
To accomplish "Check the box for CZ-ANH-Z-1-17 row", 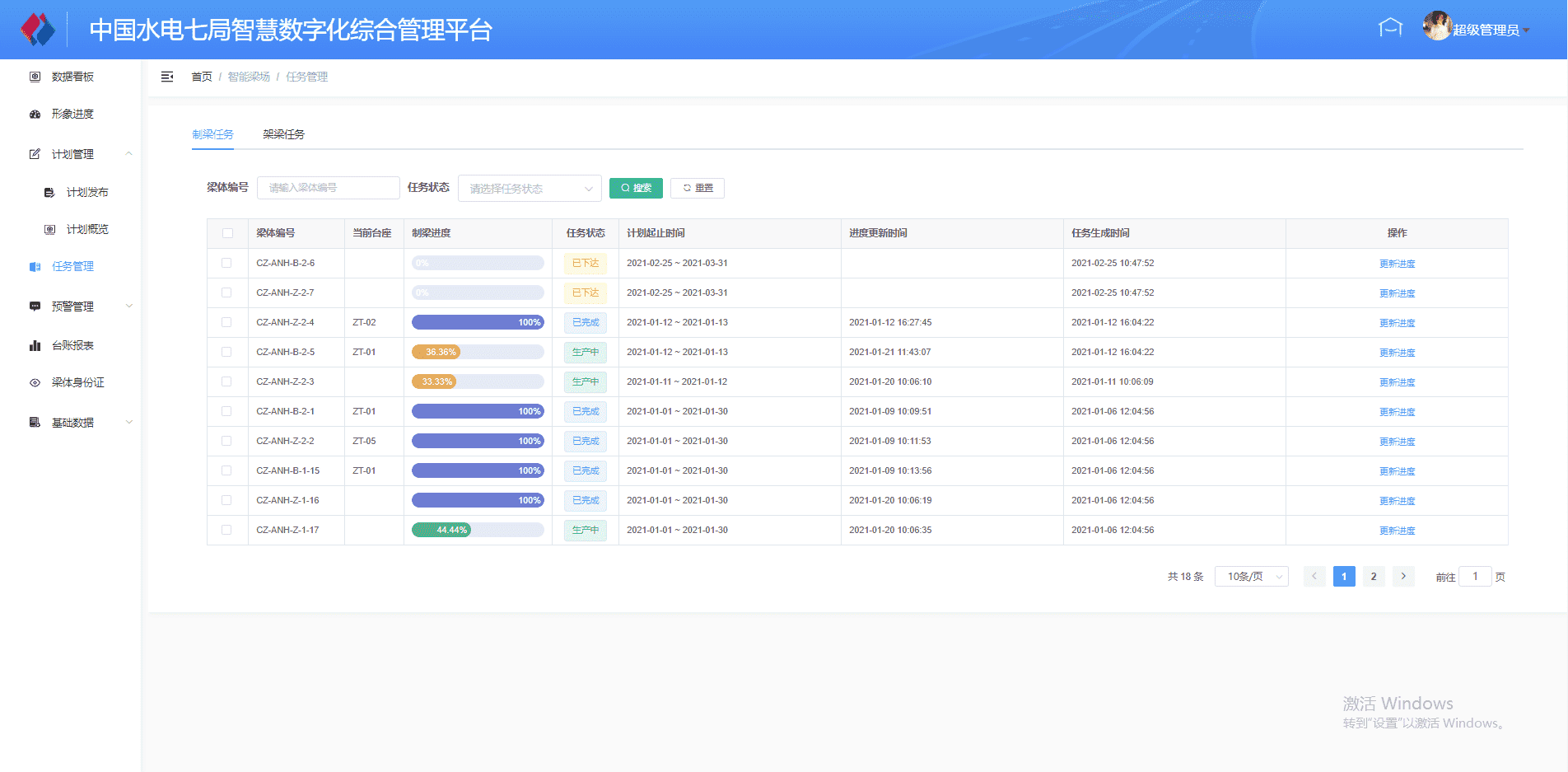I will pos(226,530).
